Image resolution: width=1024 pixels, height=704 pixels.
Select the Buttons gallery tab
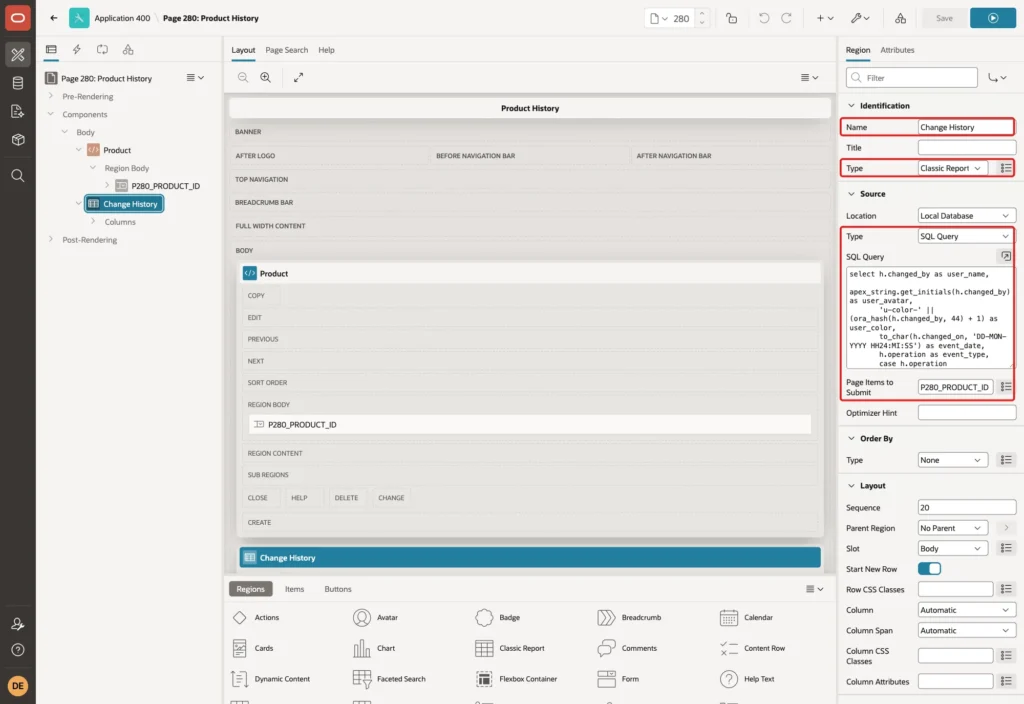[x=338, y=588]
